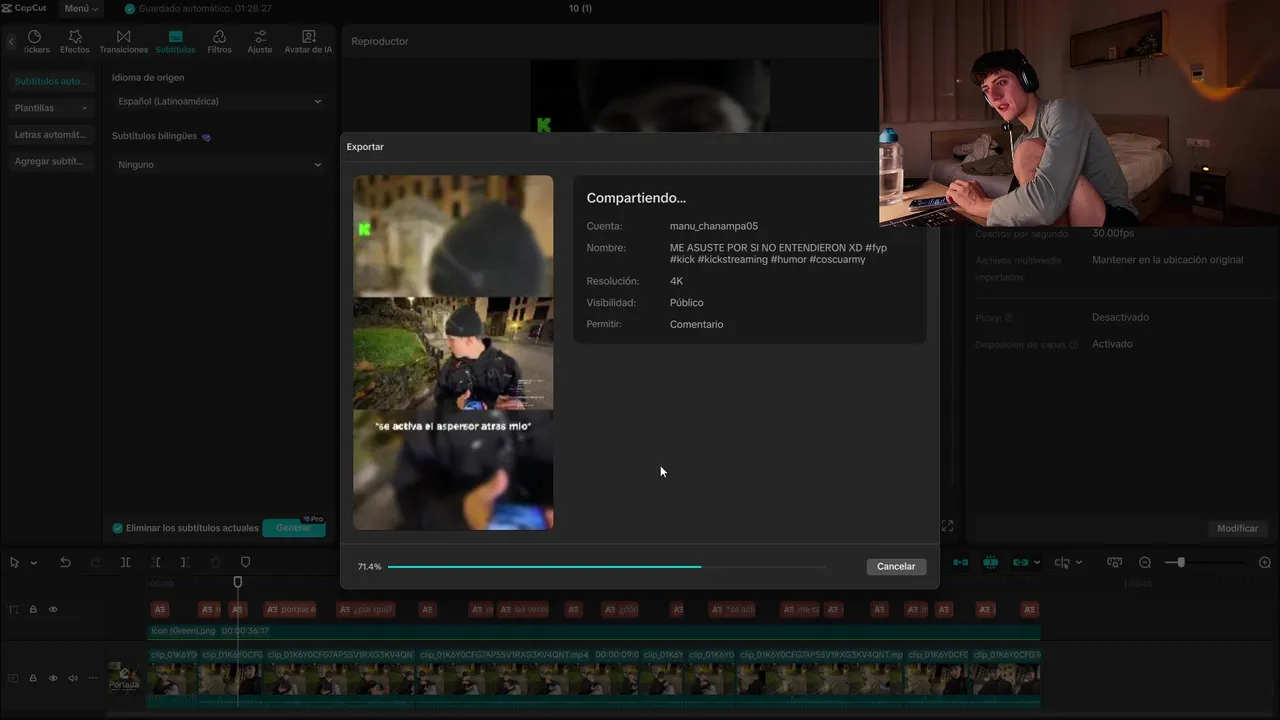The width and height of the screenshot is (1280, 720).
Task: Open the Filtros tab
Action: coord(219,41)
